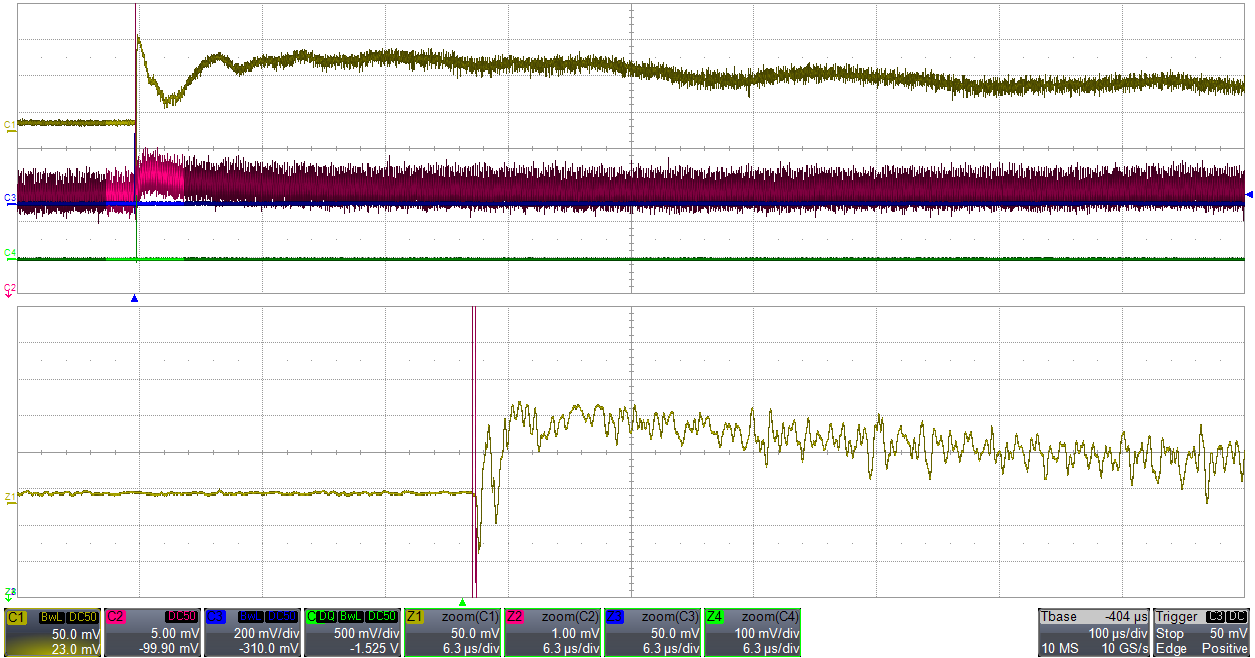Open the C2 channel descriptor box
The height and width of the screenshot is (658, 1255).
tap(152, 632)
